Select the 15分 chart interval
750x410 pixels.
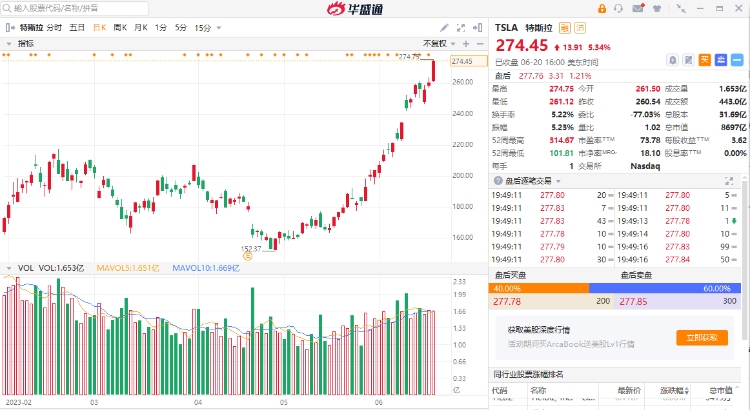[203, 28]
